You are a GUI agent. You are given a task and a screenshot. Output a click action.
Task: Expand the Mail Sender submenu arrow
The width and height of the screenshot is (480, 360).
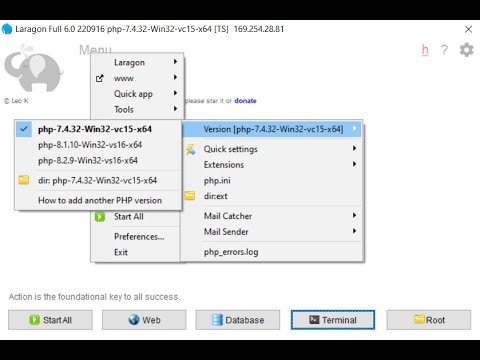(x=354, y=231)
